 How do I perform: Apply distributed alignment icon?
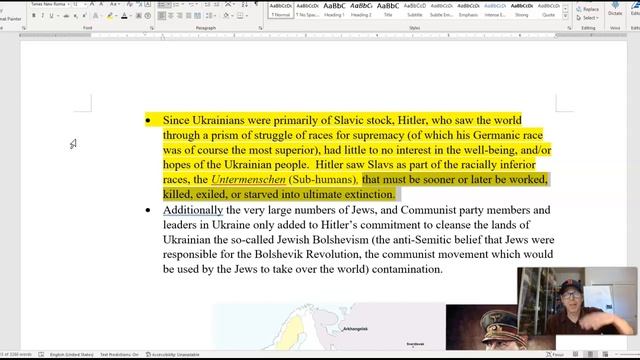coord(198,16)
